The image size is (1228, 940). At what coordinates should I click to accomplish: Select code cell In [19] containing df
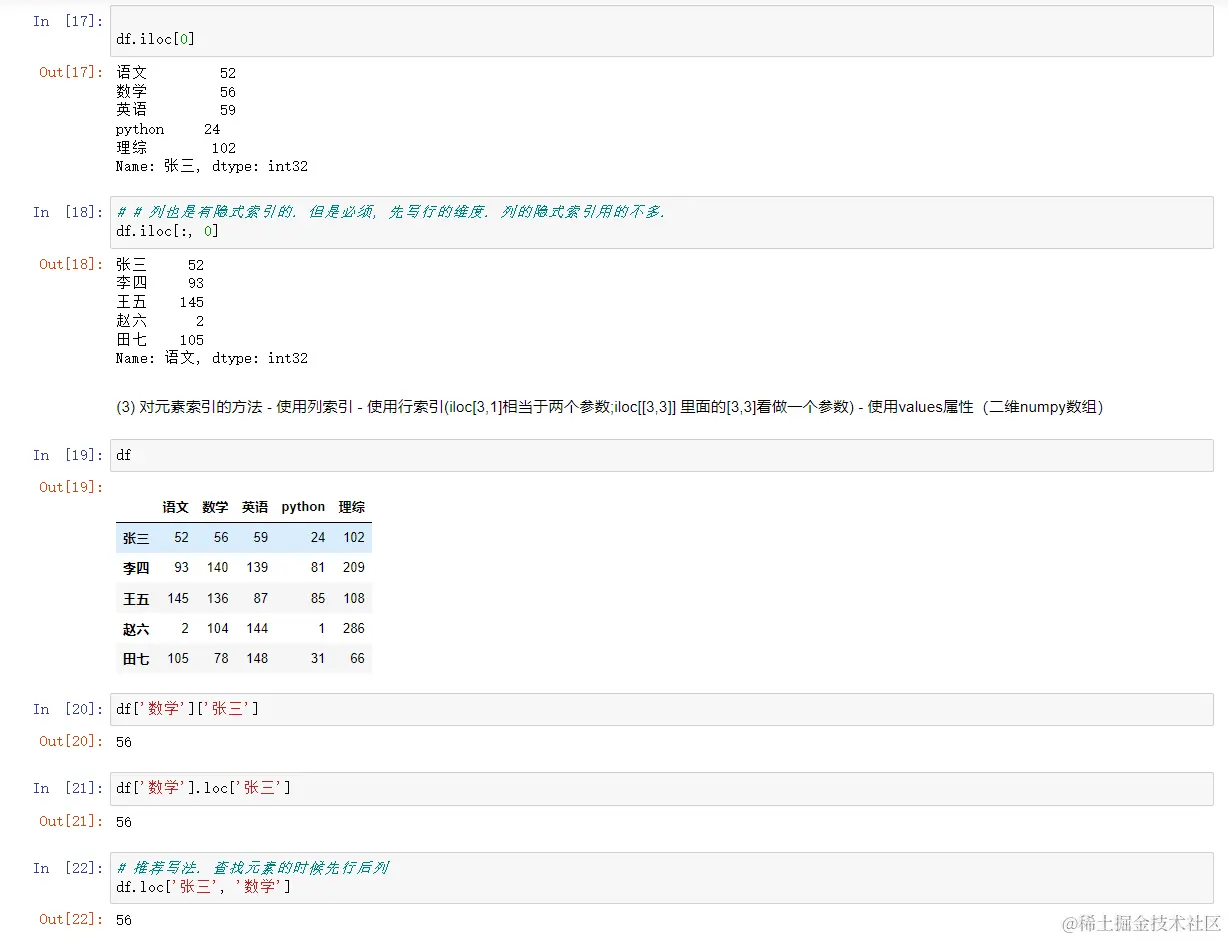[x=661, y=455]
